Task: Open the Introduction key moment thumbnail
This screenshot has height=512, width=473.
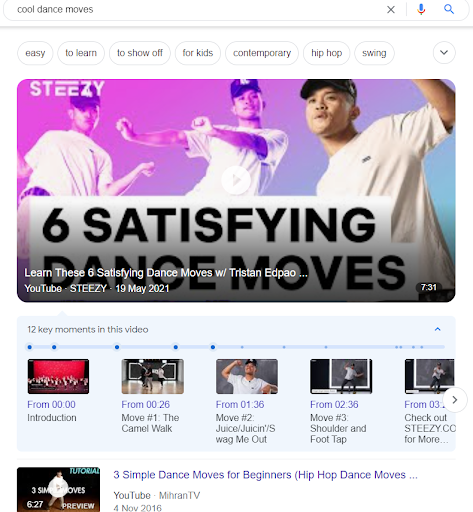Action: [x=58, y=376]
